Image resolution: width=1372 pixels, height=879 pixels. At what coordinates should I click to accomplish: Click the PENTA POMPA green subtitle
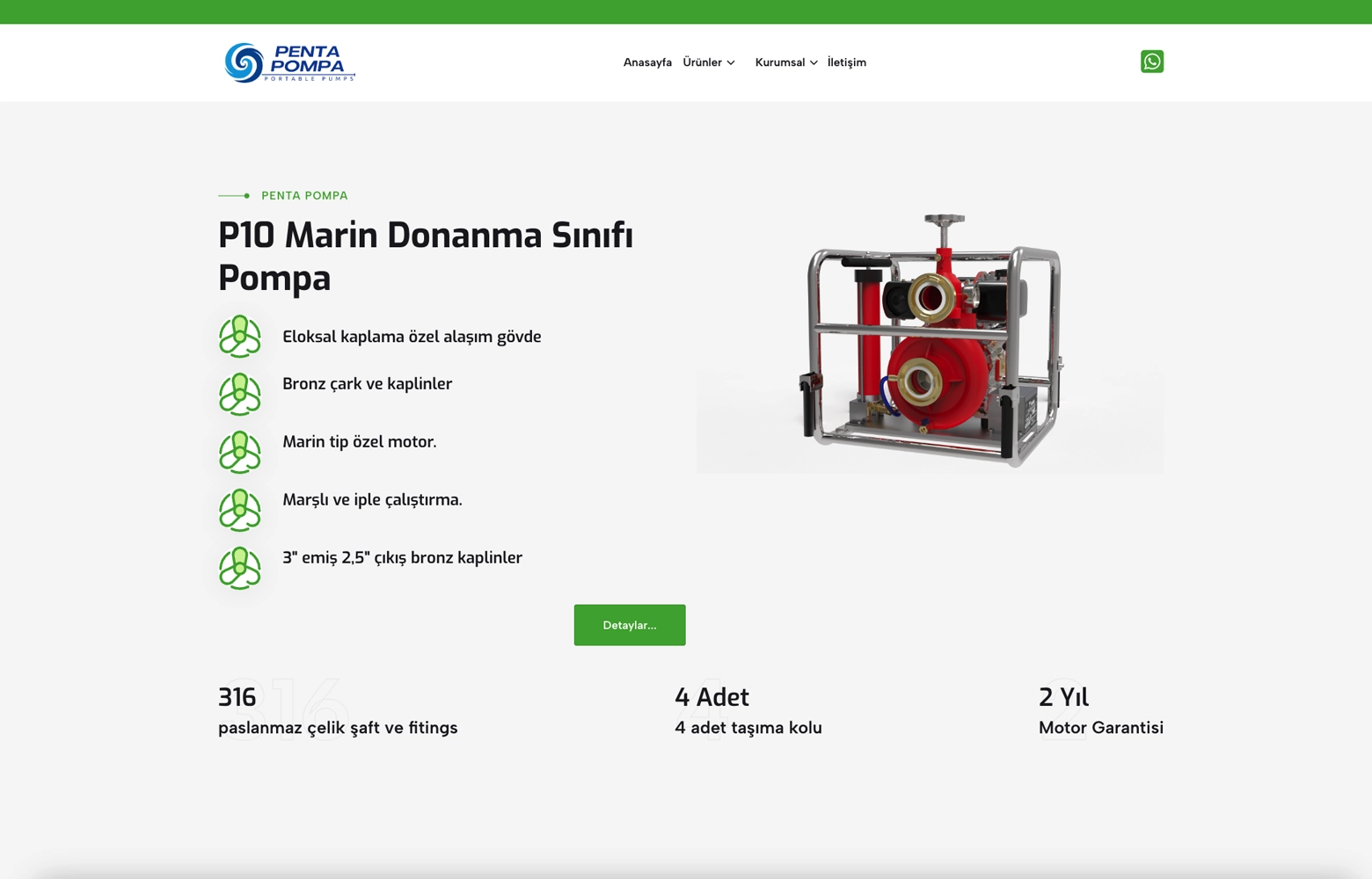coord(304,196)
